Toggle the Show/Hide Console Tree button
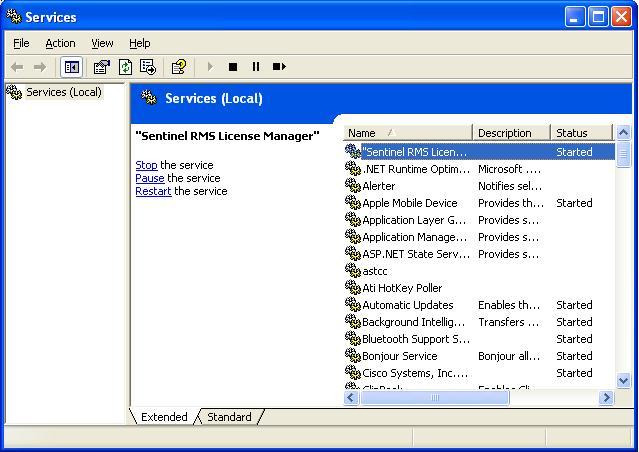The image size is (639, 452). (x=71, y=67)
